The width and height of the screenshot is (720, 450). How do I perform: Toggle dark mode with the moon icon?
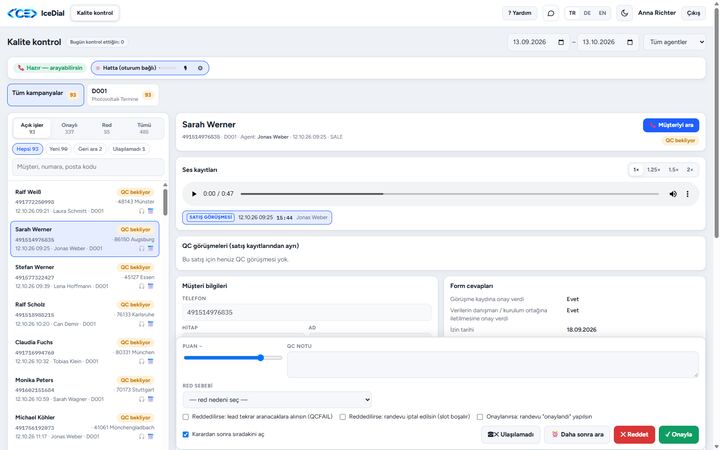click(624, 13)
